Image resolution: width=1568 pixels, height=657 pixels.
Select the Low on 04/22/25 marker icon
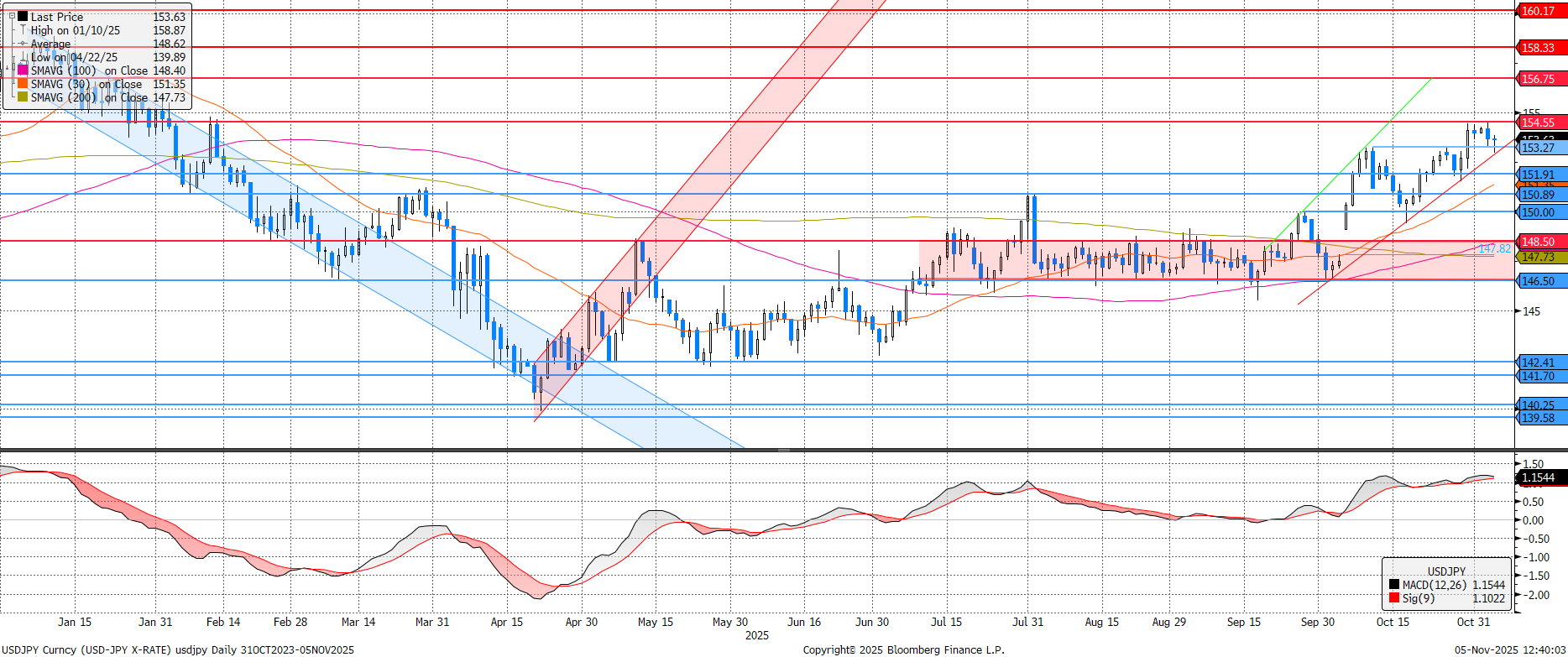23,57
